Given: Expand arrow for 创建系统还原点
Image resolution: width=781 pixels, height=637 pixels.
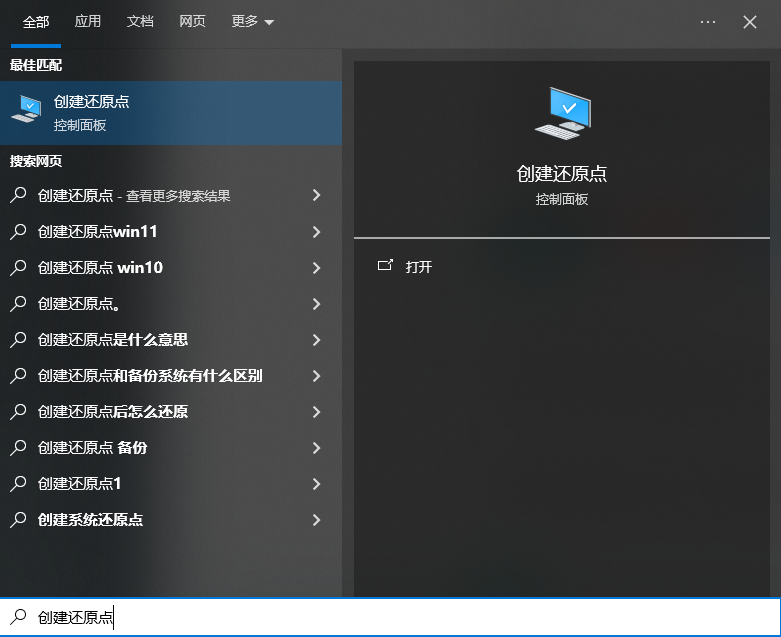Looking at the screenshot, I should 316,520.
